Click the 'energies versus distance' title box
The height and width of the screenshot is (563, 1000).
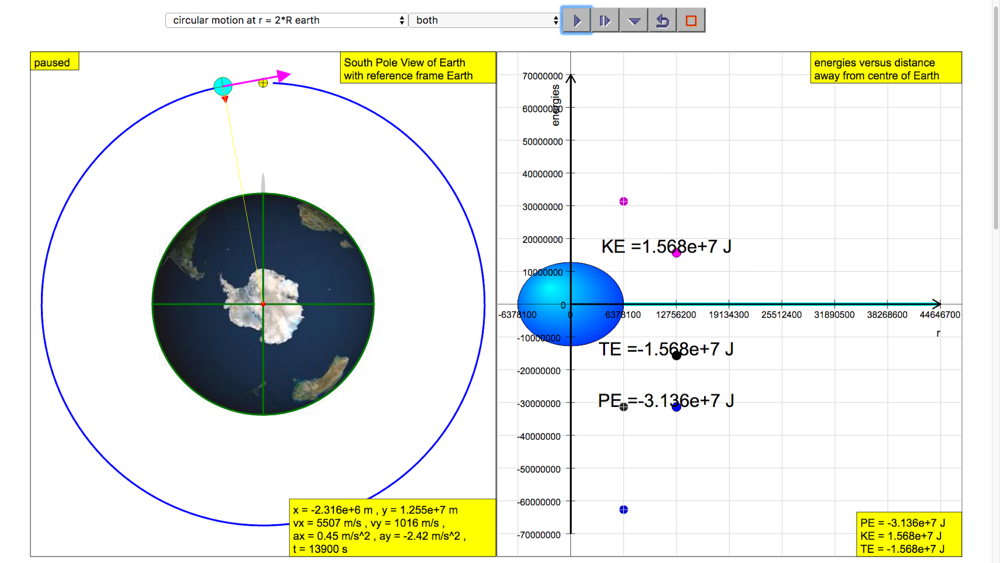[886, 68]
